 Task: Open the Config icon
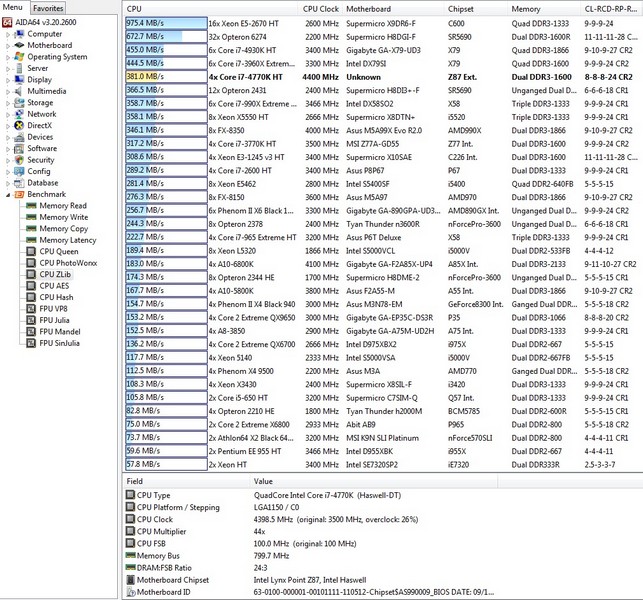coord(19,172)
